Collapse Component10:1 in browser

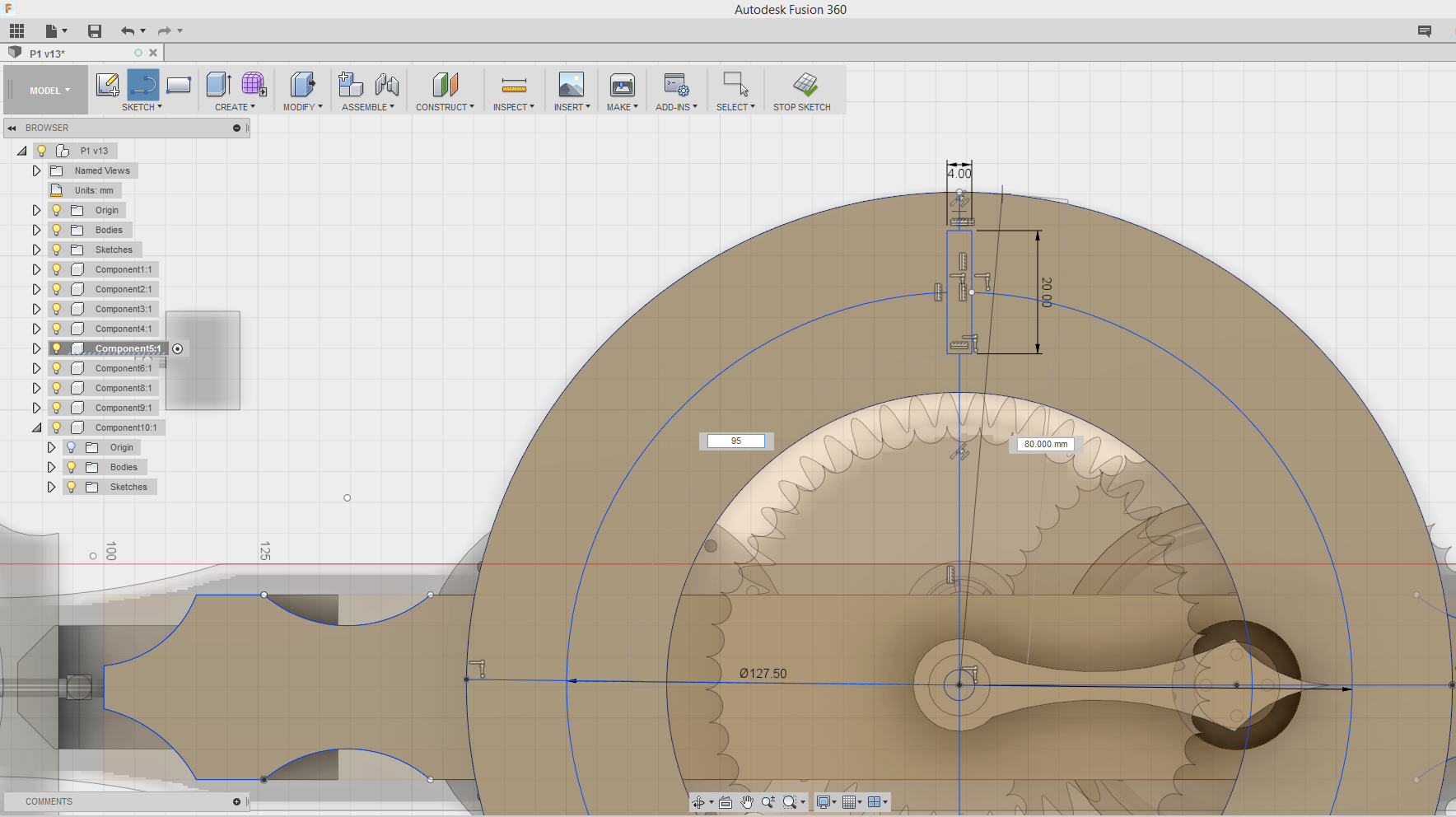tap(36, 427)
